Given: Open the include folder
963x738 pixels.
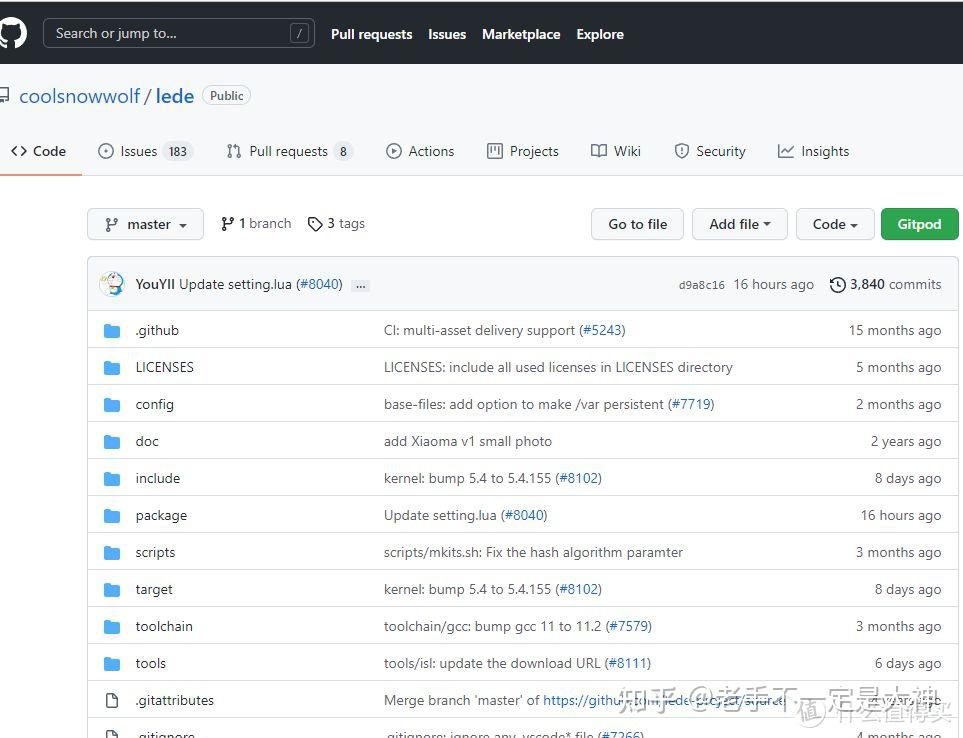Looking at the screenshot, I should [x=158, y=478].
